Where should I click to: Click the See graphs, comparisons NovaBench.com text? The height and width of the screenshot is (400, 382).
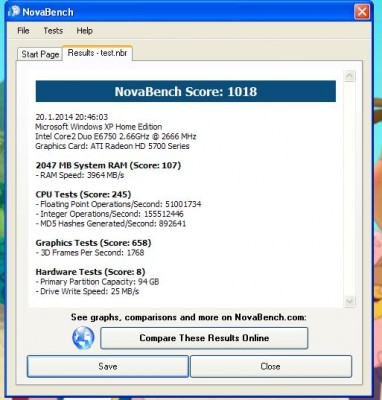189,317
